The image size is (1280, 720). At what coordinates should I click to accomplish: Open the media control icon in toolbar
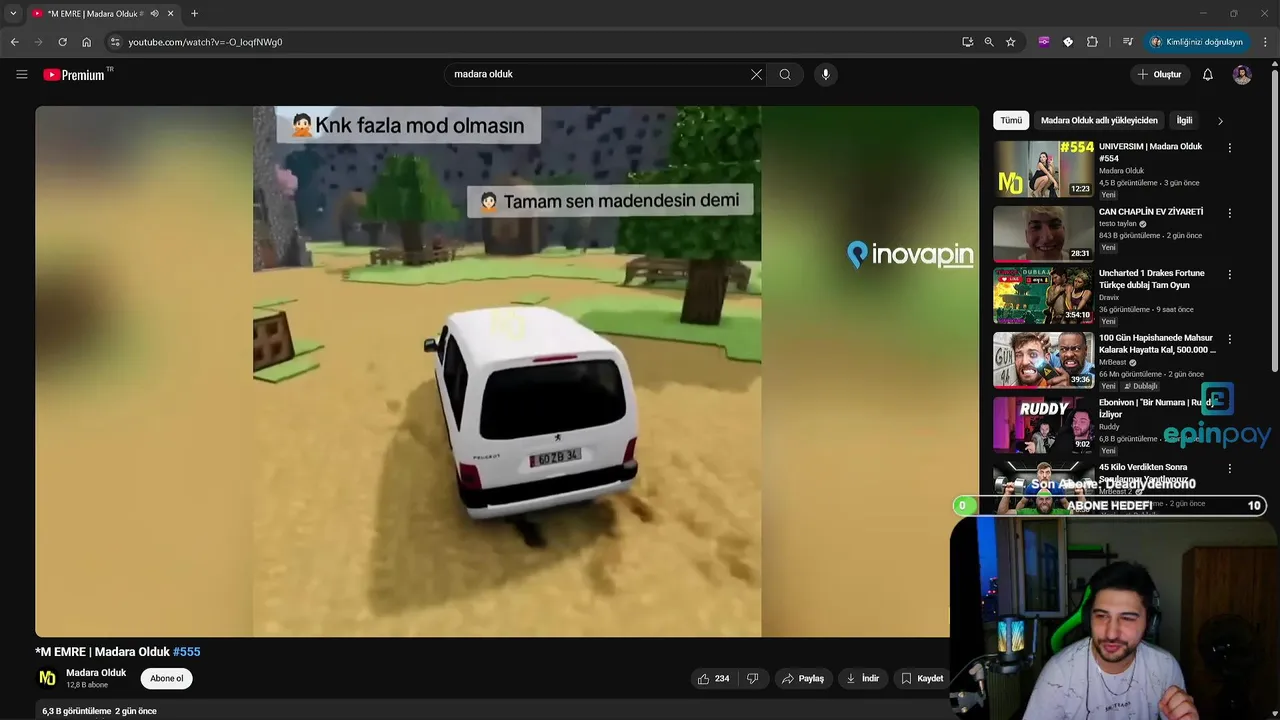pyautogui.click(x=1127, y=42)
